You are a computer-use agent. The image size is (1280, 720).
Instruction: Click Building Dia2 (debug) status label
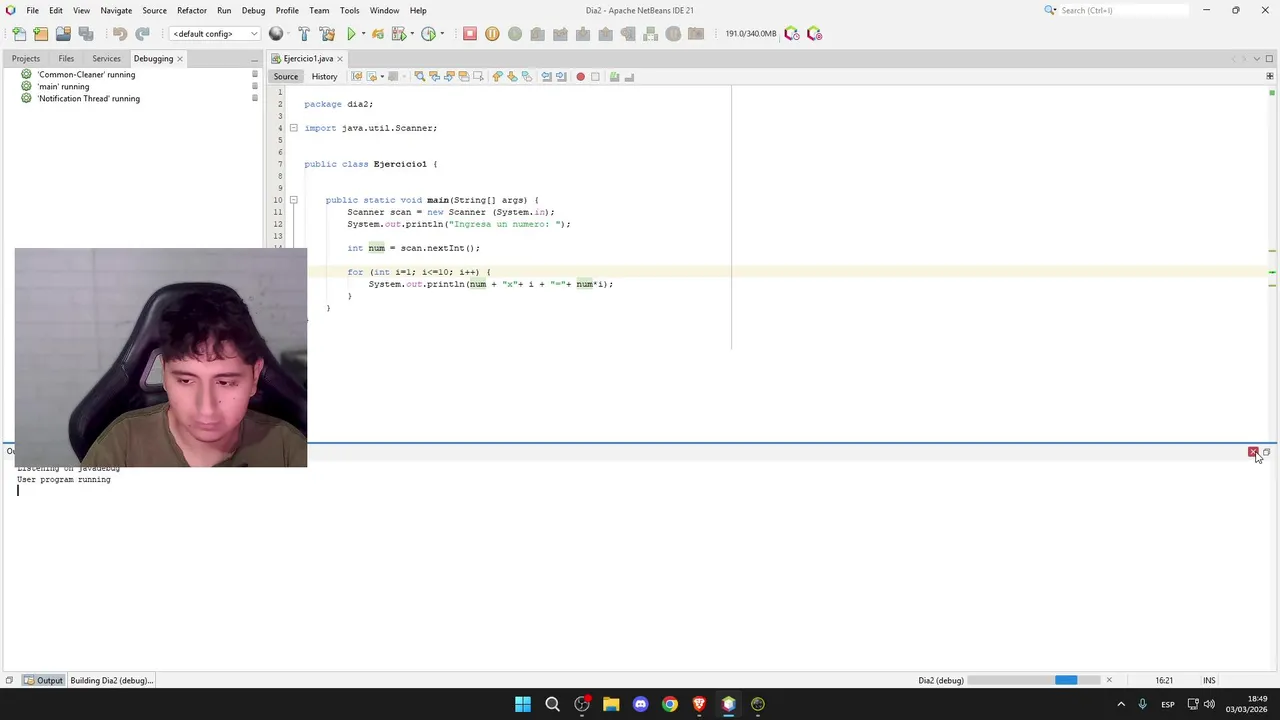111,680
